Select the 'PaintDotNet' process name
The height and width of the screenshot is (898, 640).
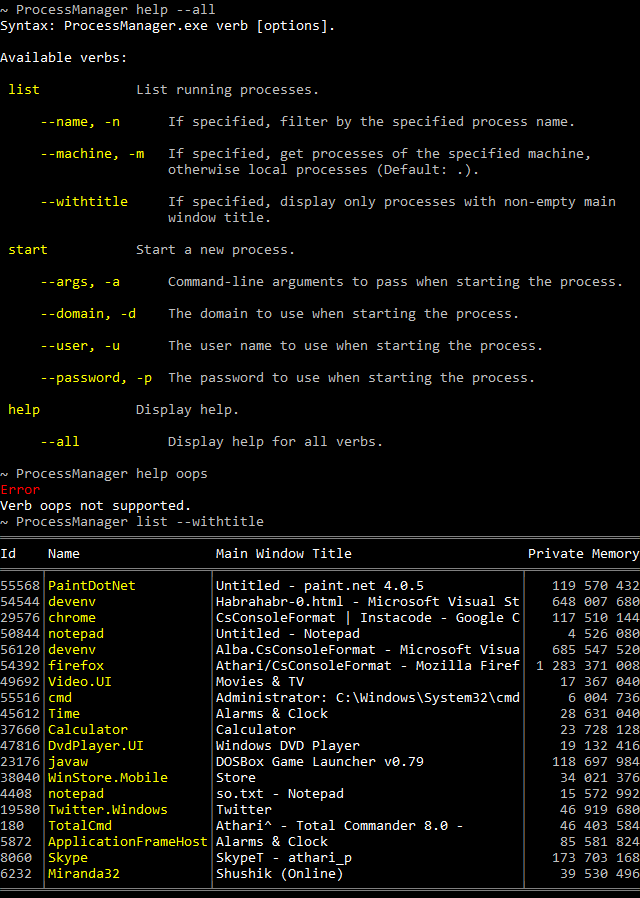92,586
